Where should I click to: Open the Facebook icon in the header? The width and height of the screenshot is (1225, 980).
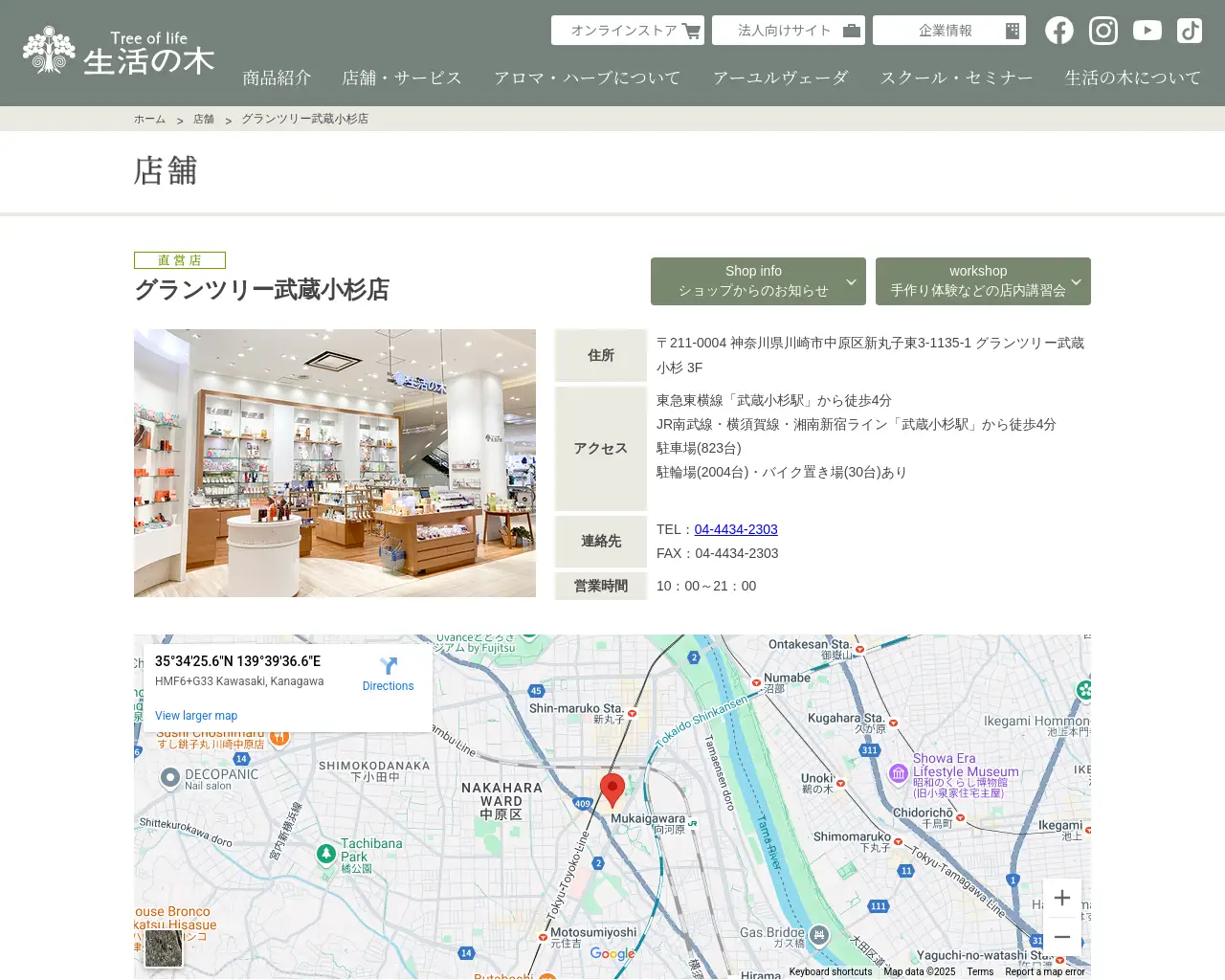1058,30
